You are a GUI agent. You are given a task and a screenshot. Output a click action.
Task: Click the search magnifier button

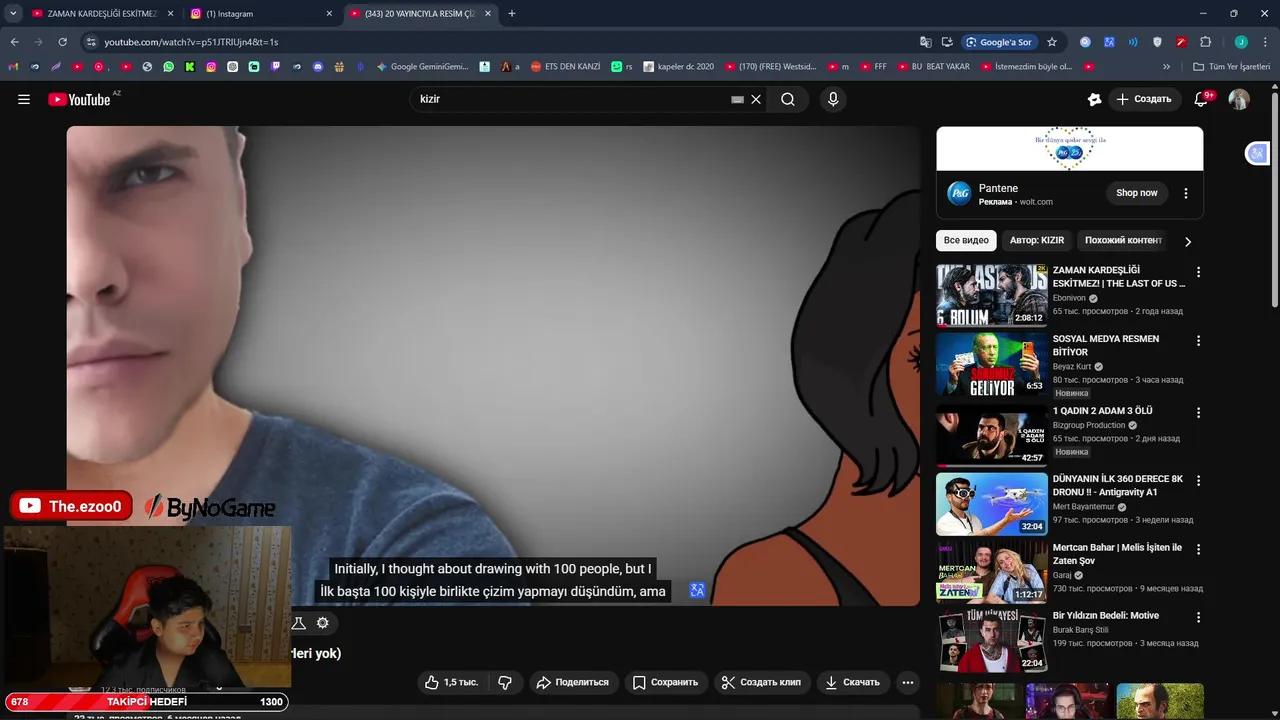[x=788, y=99]
